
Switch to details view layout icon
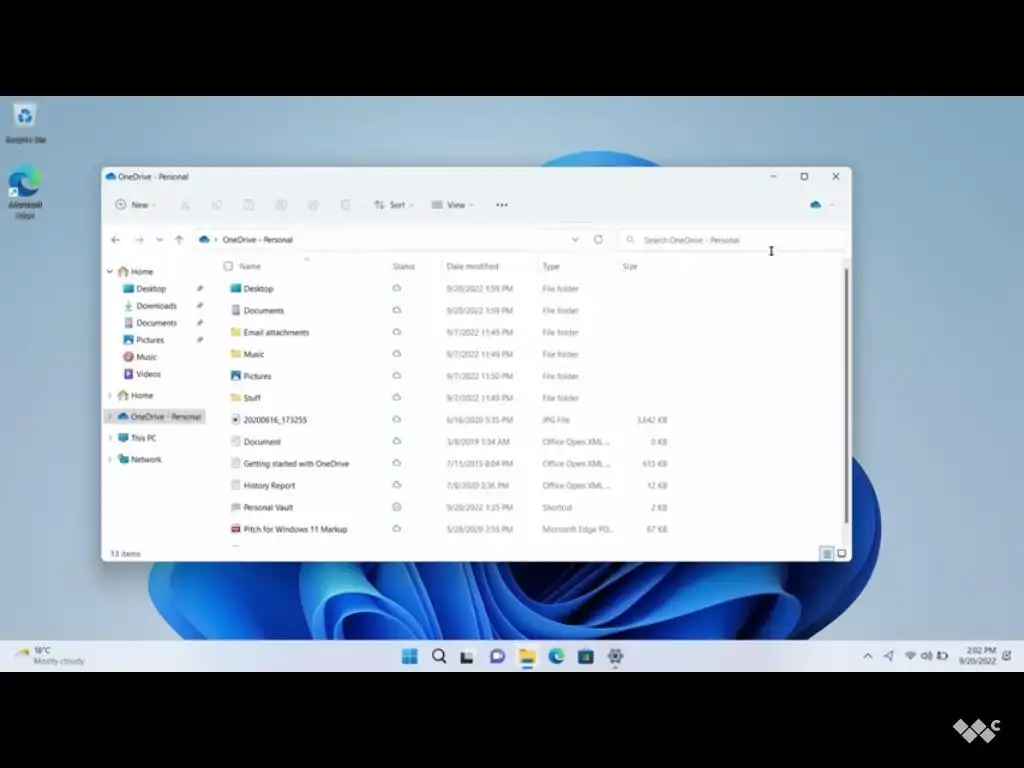826,554
